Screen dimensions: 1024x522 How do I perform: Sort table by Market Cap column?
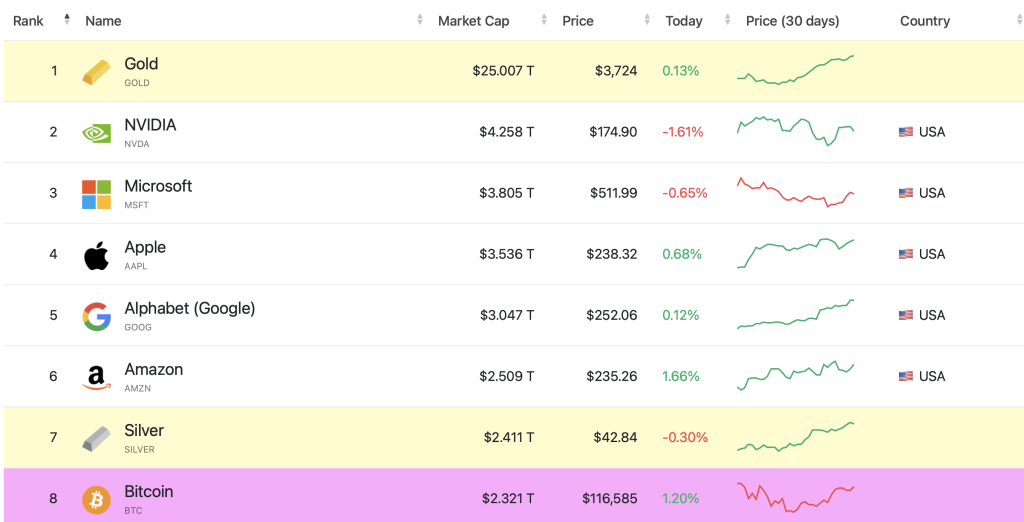(474, 21)
